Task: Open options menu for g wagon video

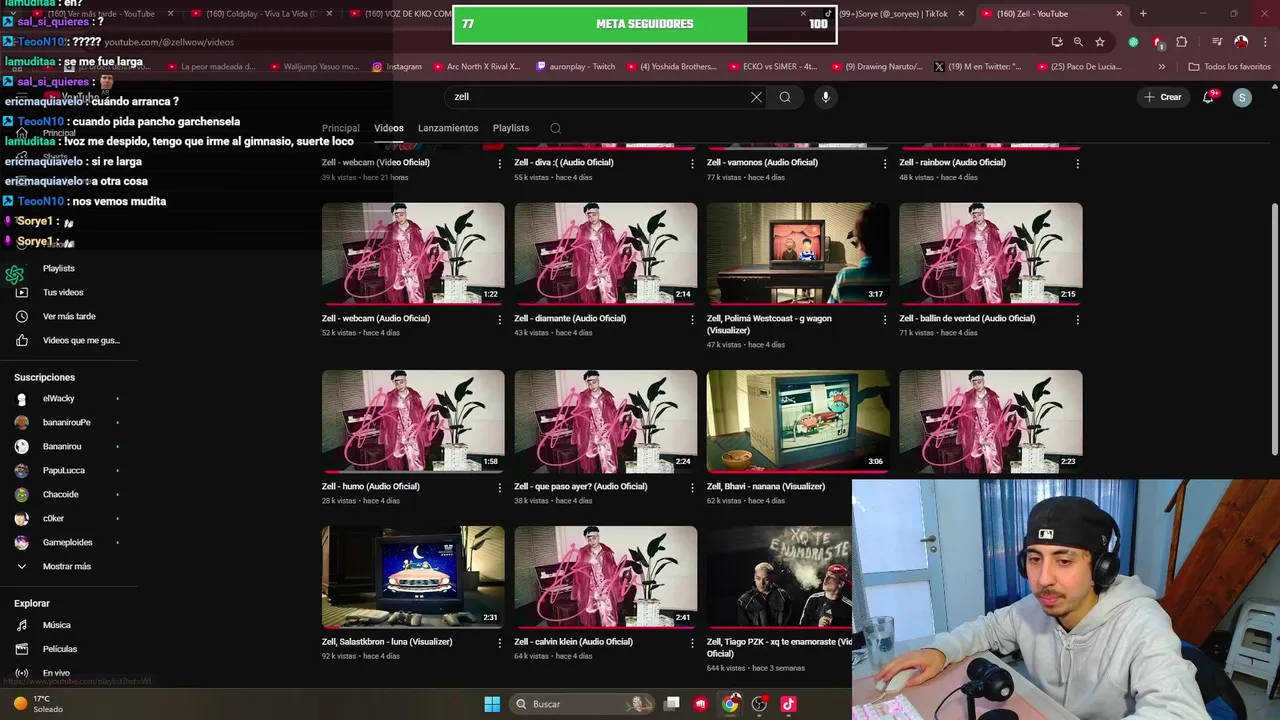Action: click(884, 320)
